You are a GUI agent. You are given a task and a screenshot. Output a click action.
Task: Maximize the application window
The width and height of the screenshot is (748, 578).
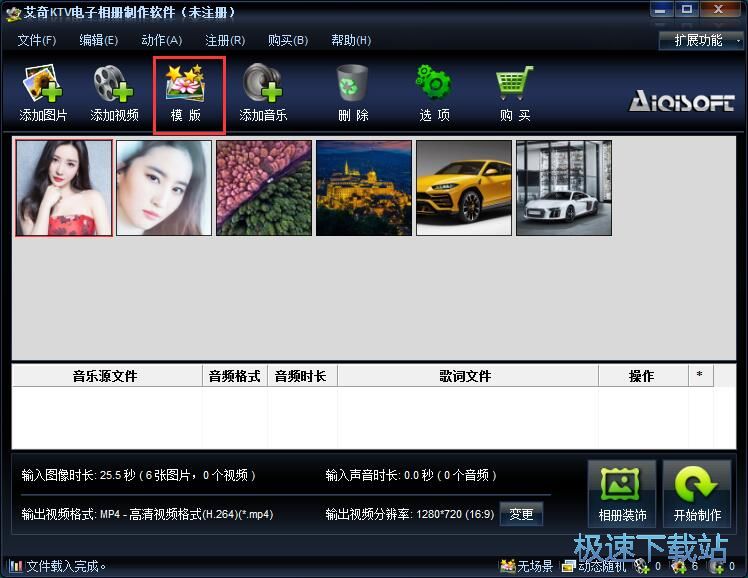(686, 10)
